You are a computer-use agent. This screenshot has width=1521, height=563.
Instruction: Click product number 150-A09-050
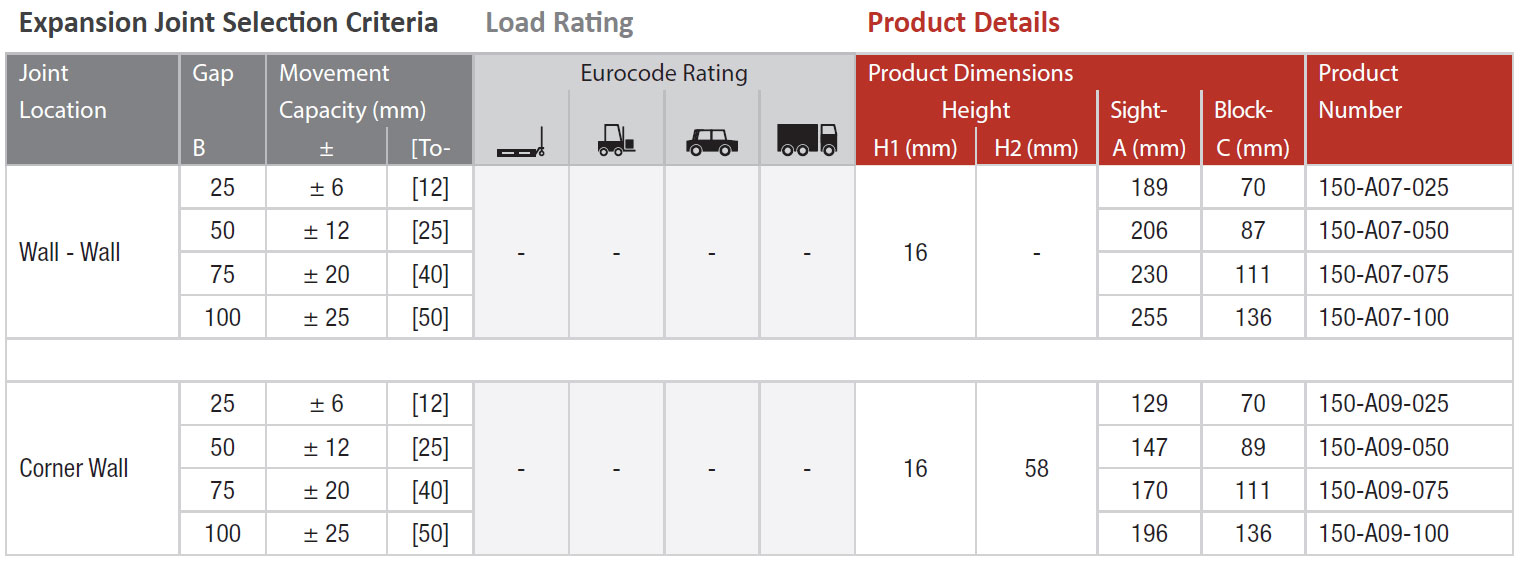click(x=1383, y=447)
